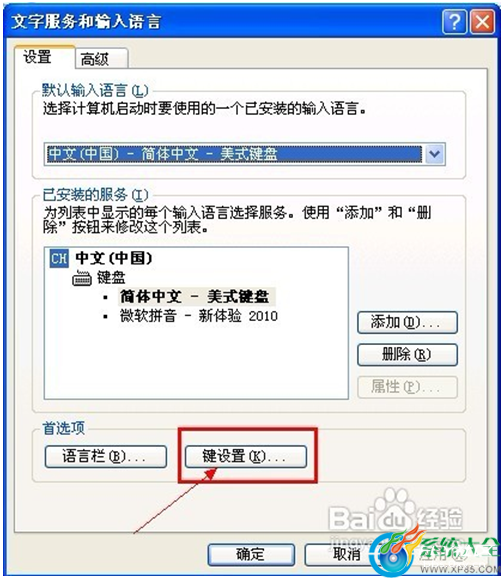Click the keyboard icon beside 键盘
Viewport: 503px width, 580px height.
click(x=82, y=278)
